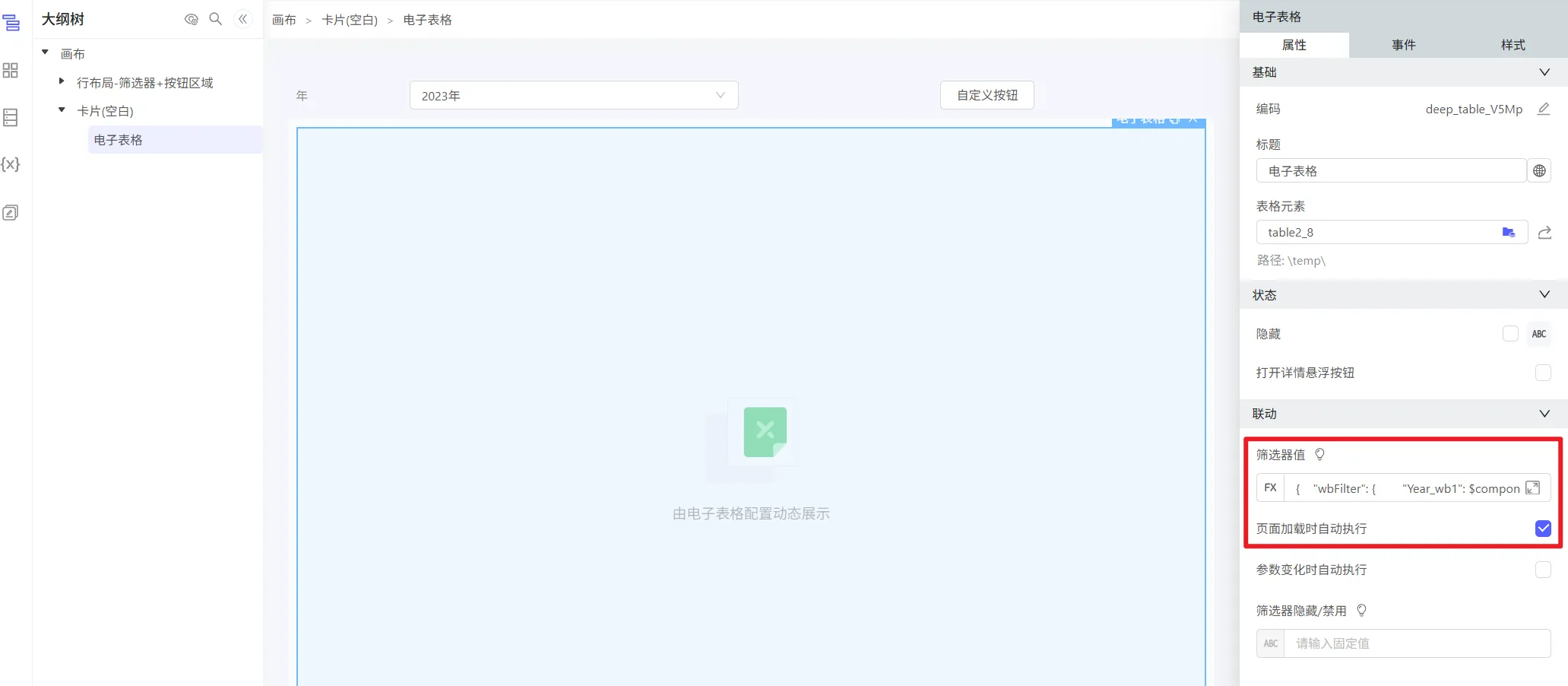
Task: Switch to the 样式 tab
Action: (x=1513, y=45)
